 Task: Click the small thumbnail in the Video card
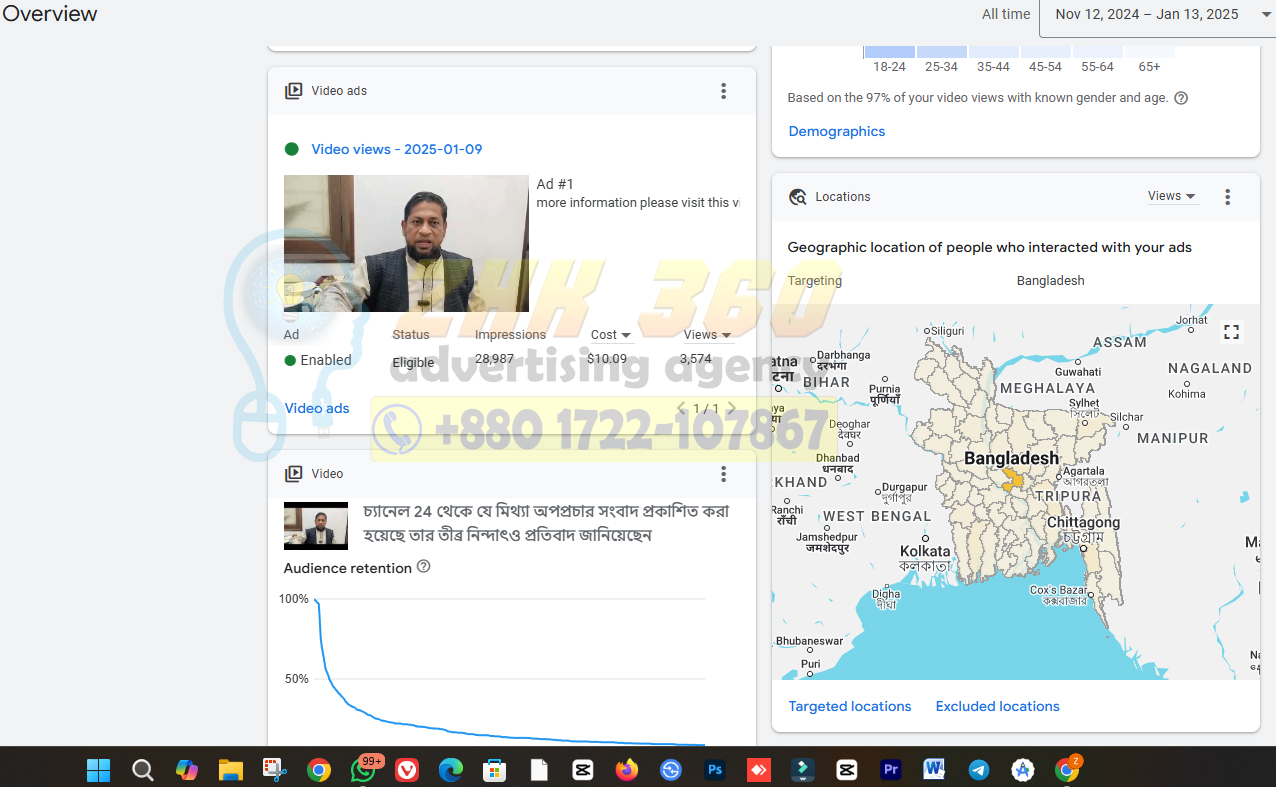(x=316, y=526)
